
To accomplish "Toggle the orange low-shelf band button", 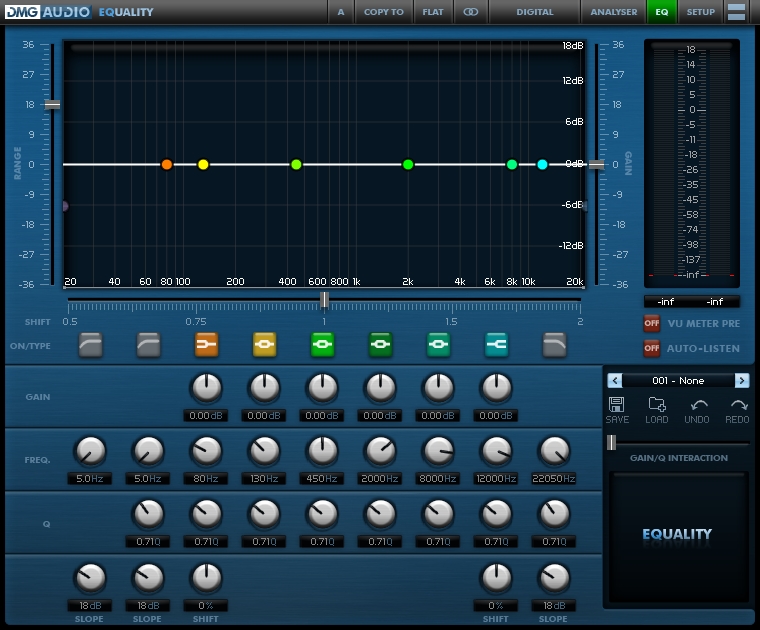I will tap(206, 345).
